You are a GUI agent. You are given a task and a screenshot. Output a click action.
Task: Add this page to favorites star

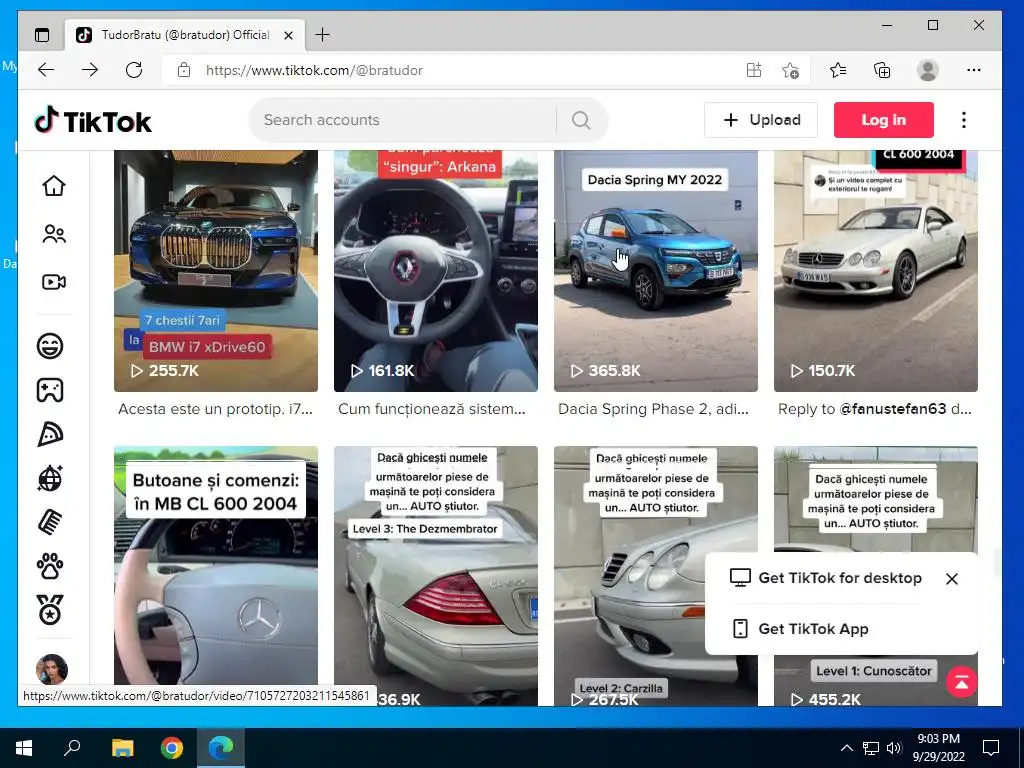click(790, 70)
